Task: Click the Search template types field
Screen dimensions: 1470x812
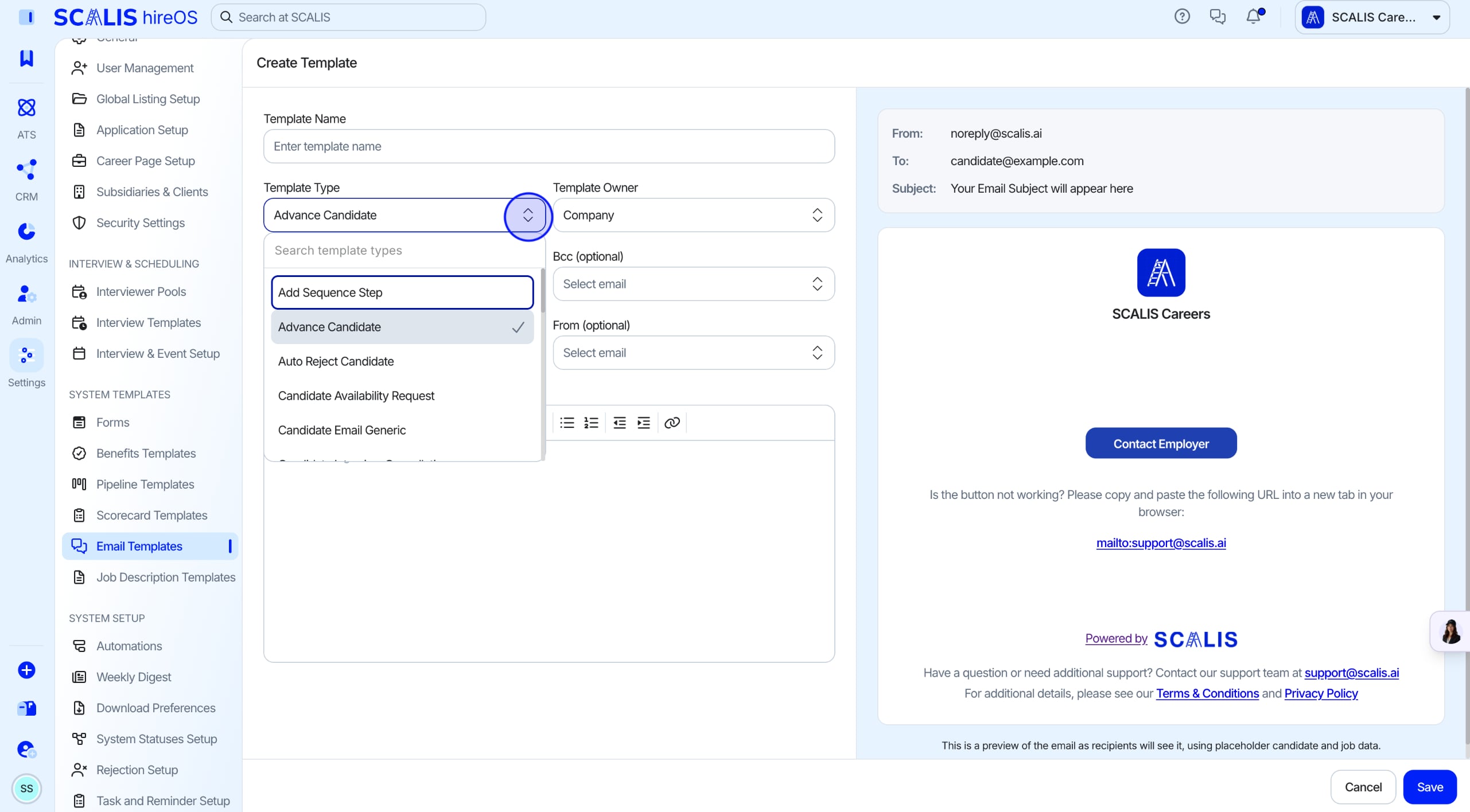Action: point(404,251)
